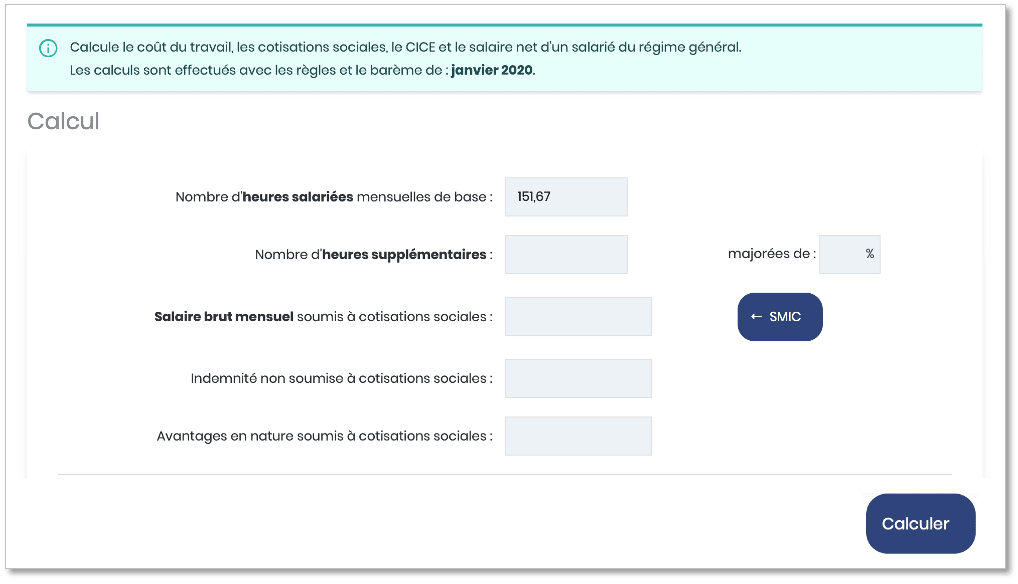Click the info circle icon in banner
The height and width of the screenshot is (584, 1018).
click(48, 48)
